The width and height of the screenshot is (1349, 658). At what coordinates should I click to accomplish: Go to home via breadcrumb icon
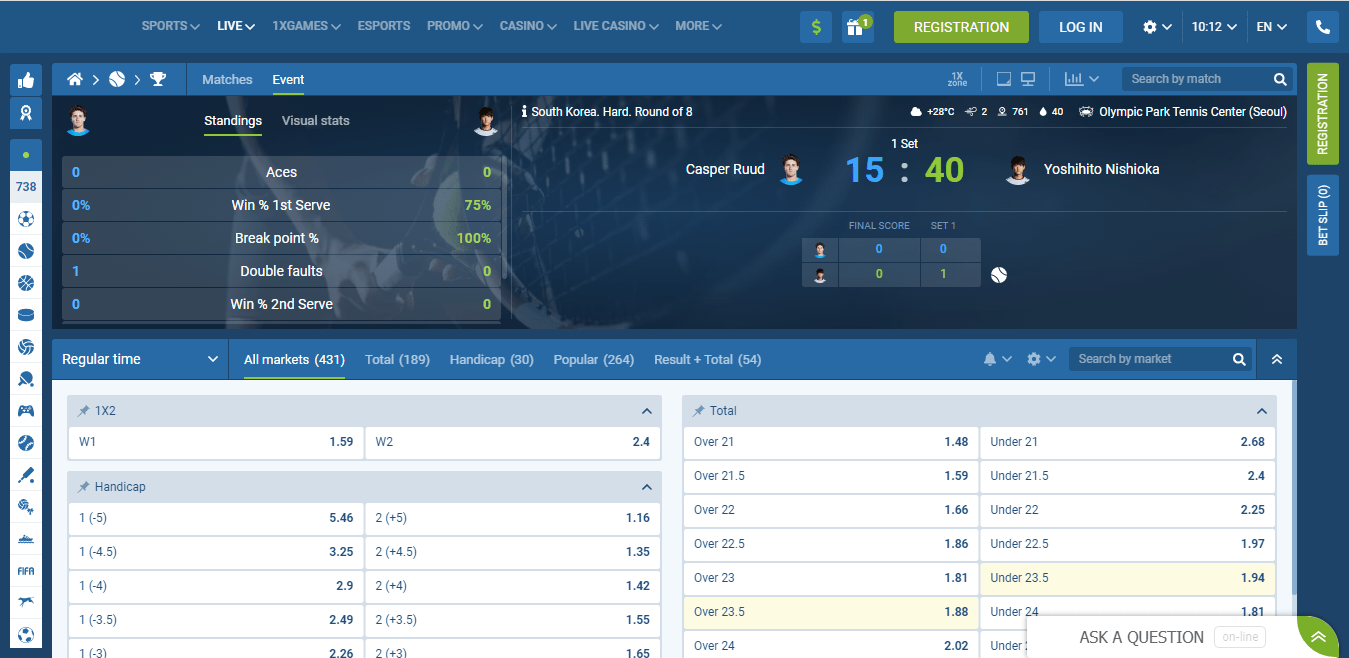tap(75, 79)
